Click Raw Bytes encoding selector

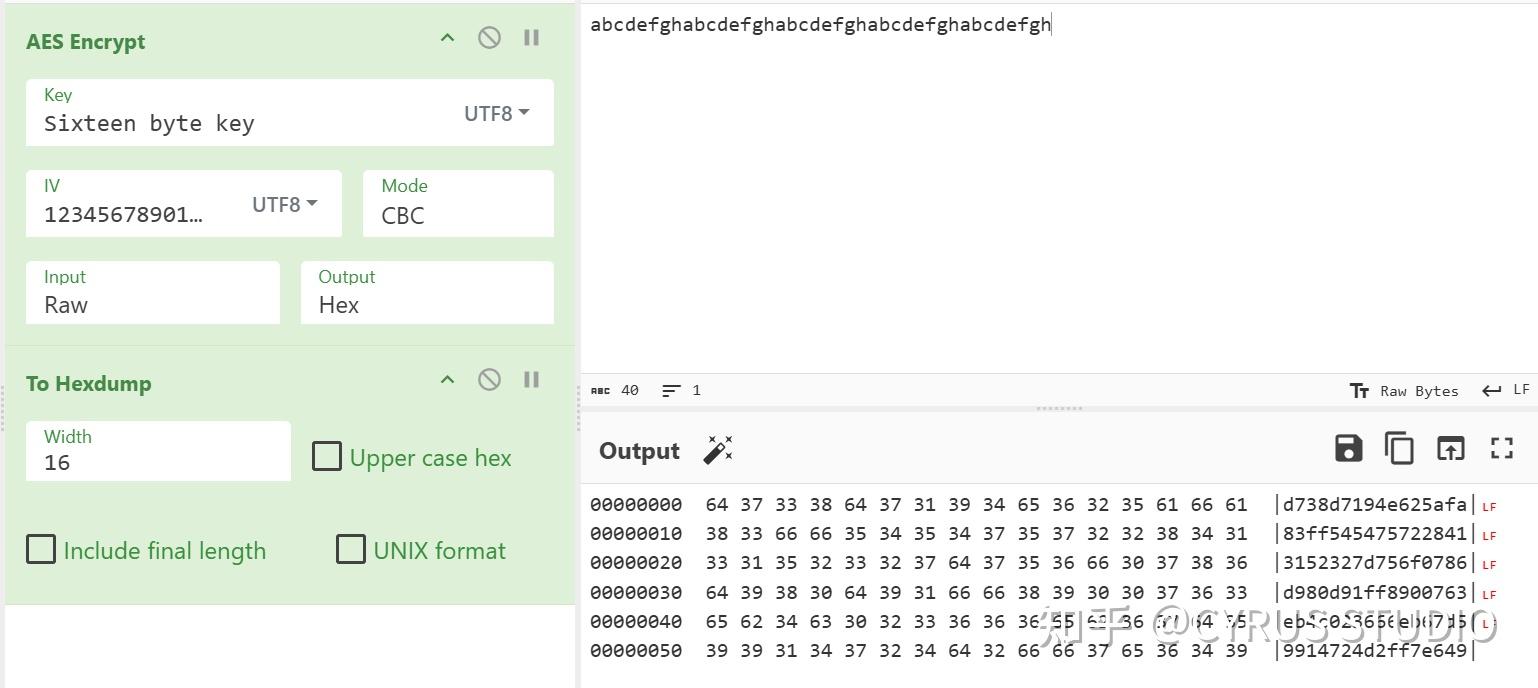1405,391
